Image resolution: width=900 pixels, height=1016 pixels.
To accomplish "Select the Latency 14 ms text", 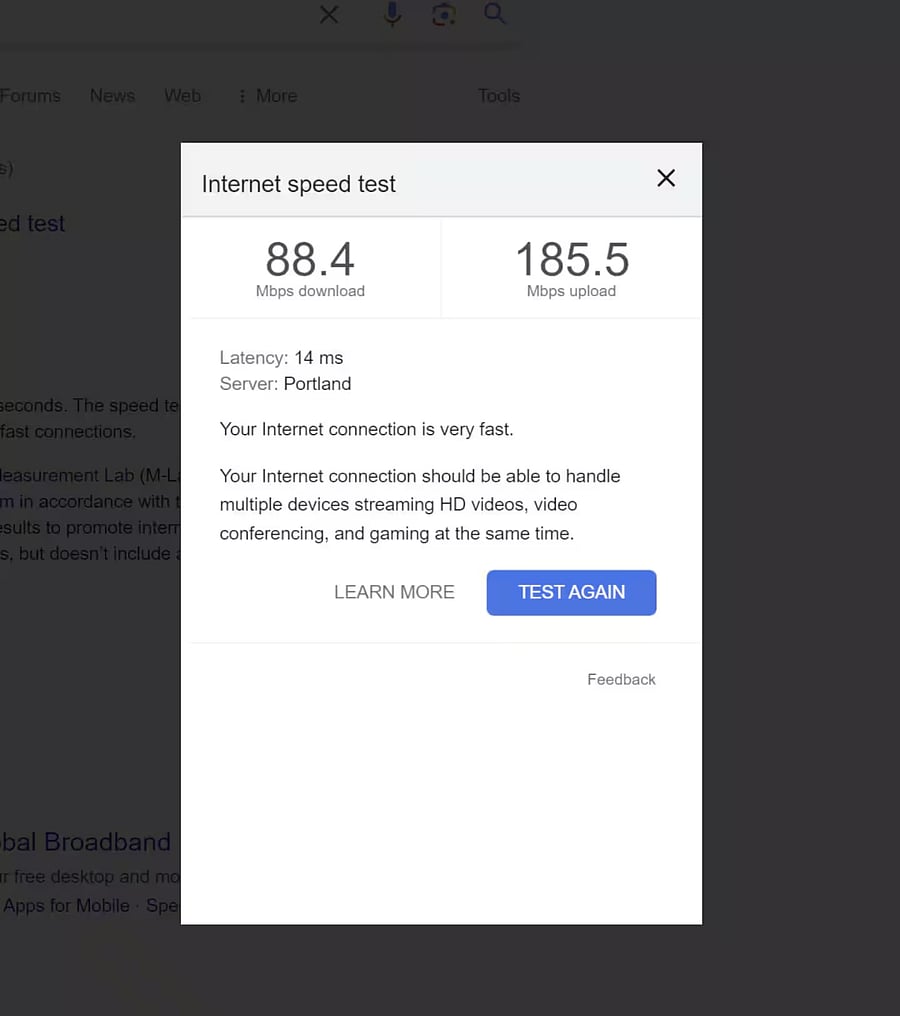I will (x=281, y=358).
